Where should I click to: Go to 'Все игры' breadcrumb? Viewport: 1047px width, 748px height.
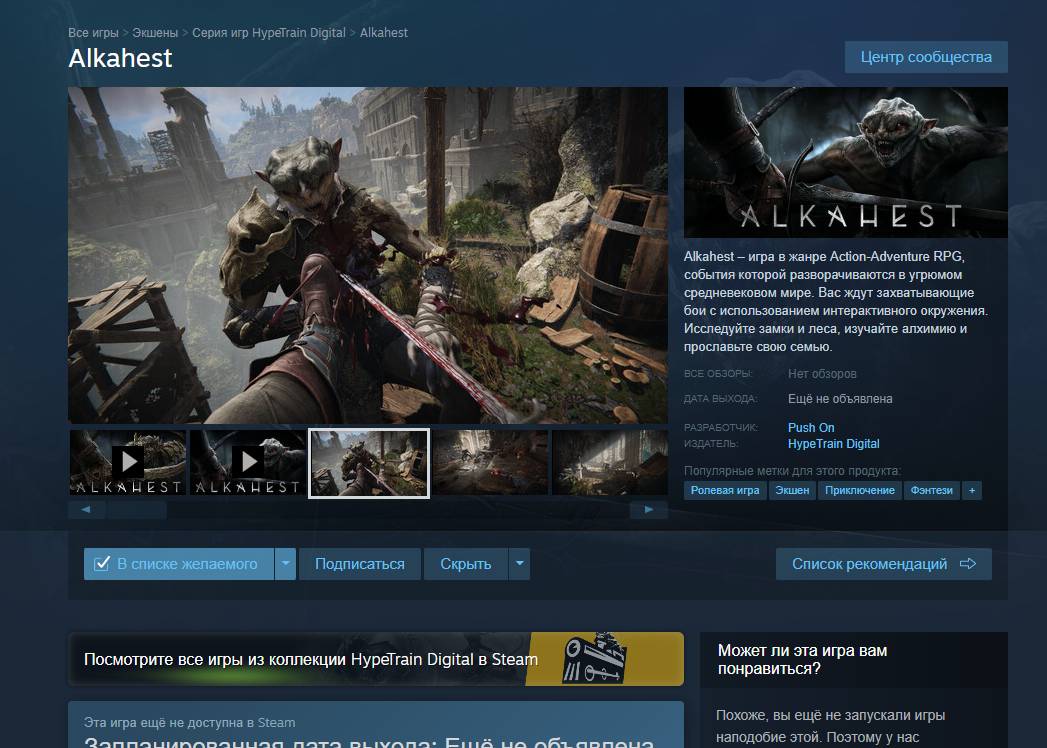tap(93, 33)
